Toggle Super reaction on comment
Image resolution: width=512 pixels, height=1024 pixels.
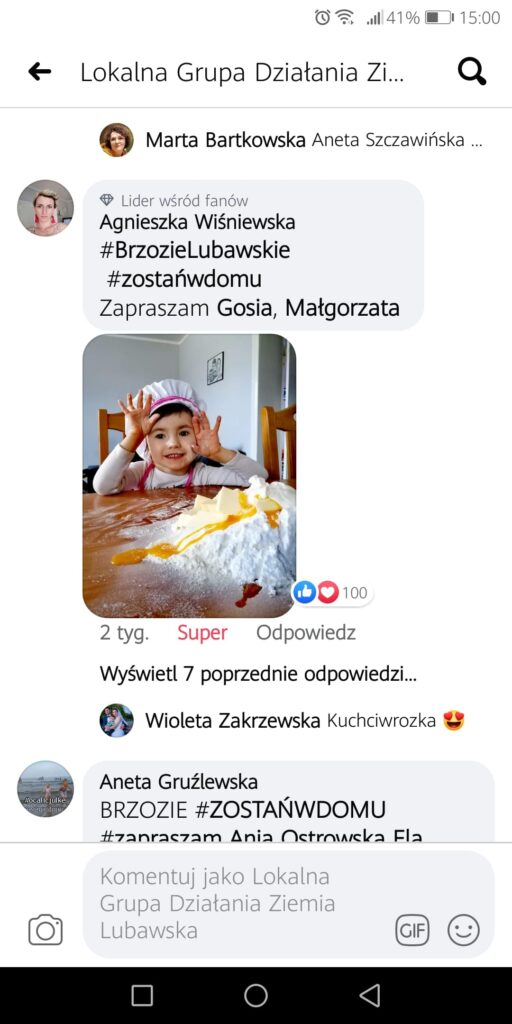tap(202, 632)
